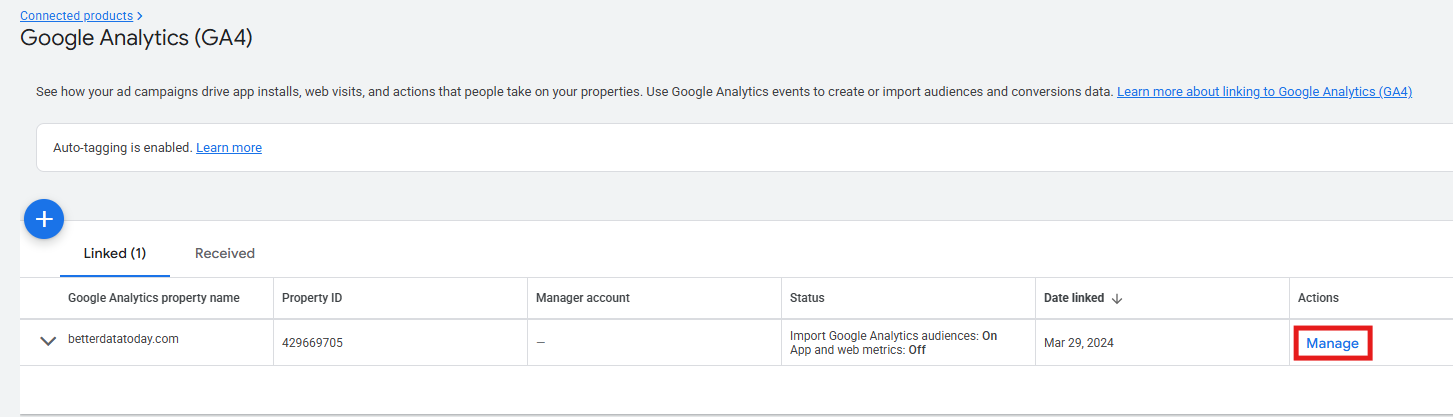Click the Manager account dash cell
Screen dimensions: 1453x417
(541, 343)
